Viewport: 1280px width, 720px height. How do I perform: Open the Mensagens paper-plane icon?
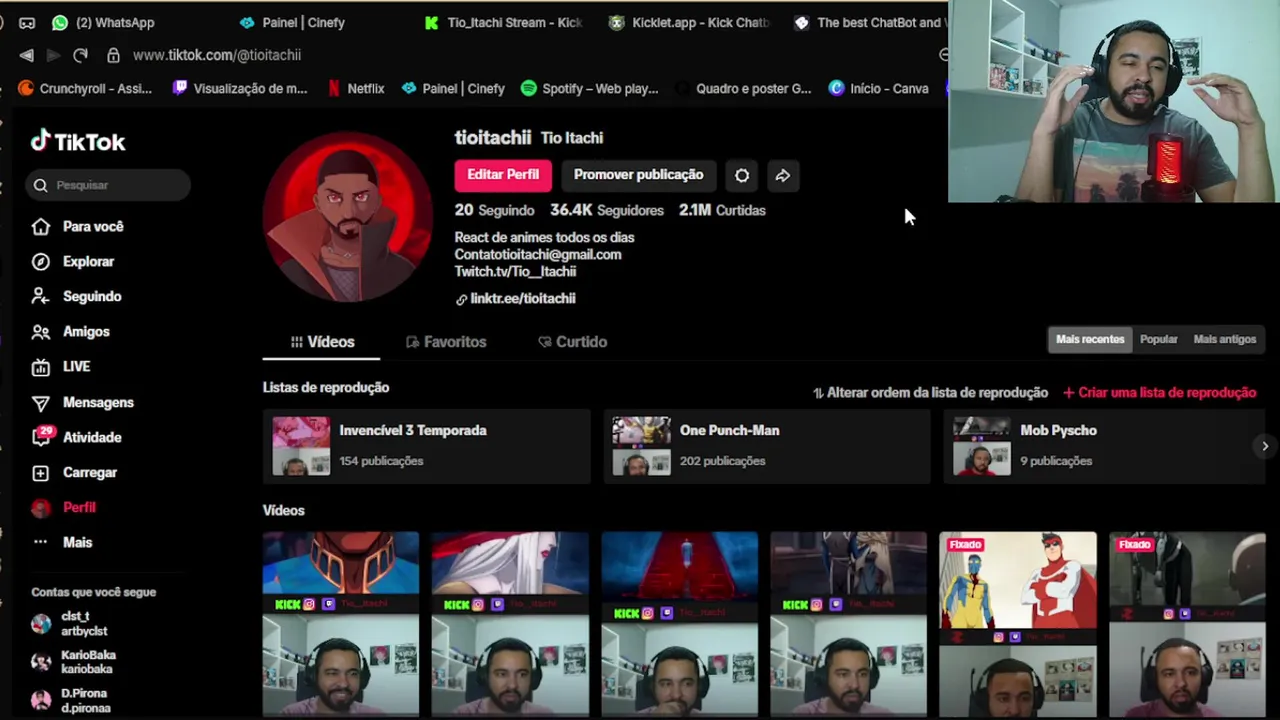click(41, 403)
